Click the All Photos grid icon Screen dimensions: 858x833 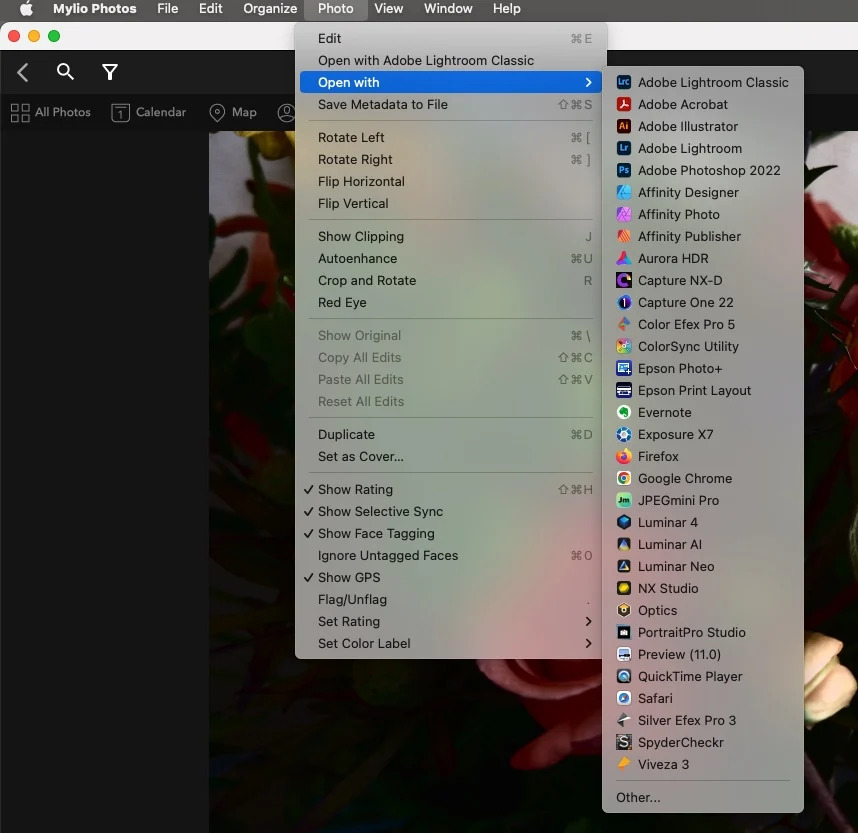(x=20, y=113)
